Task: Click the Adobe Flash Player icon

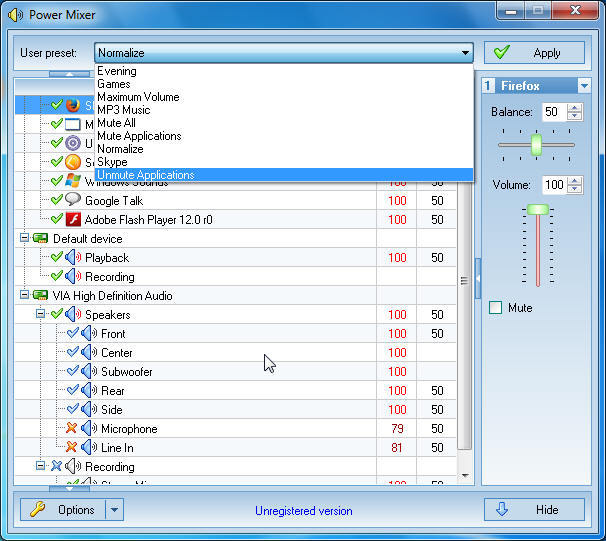Action: click(73, 219)
